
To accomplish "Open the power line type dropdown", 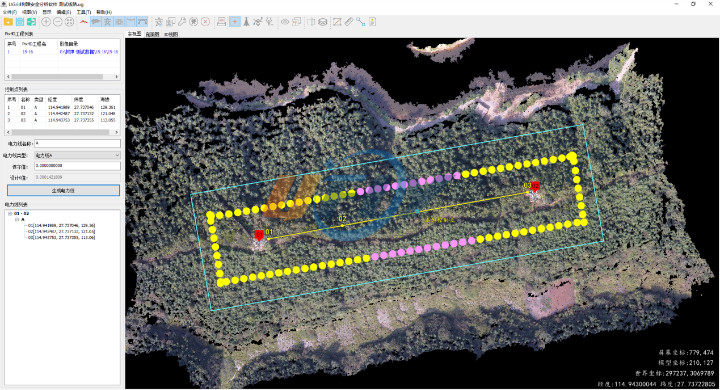I will 78,155.
